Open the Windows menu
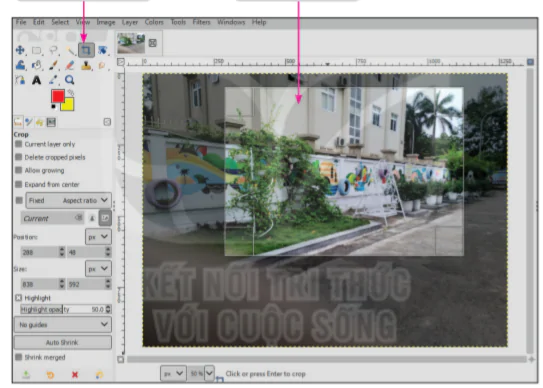This screenshot has height=388, width=543. point(231,22)
